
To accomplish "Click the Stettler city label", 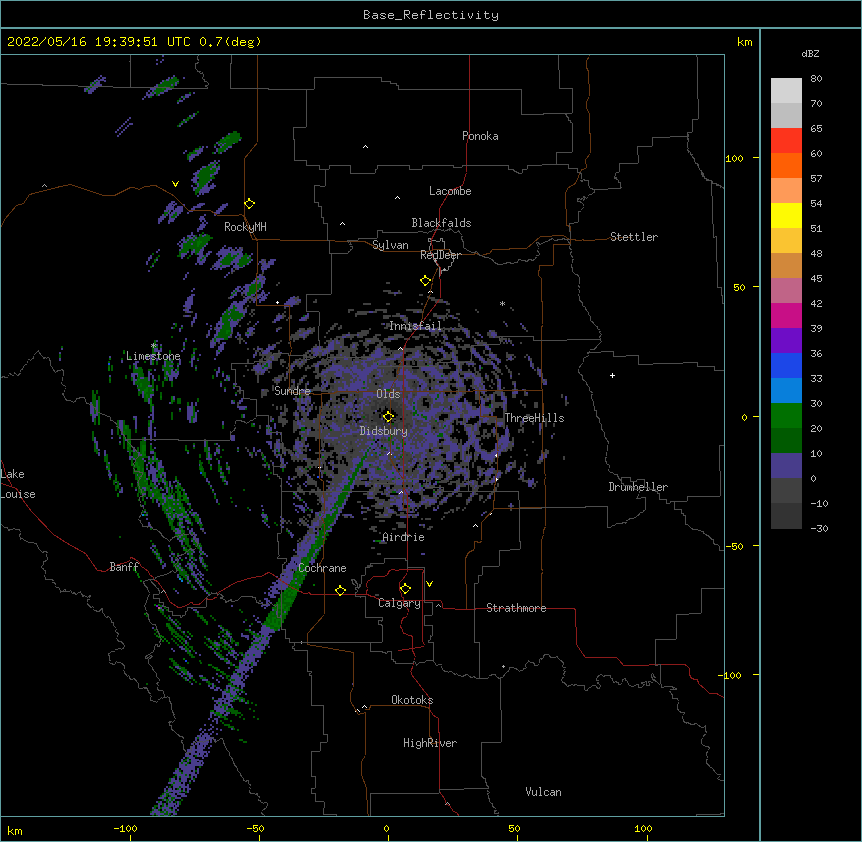I will point(634,237).
